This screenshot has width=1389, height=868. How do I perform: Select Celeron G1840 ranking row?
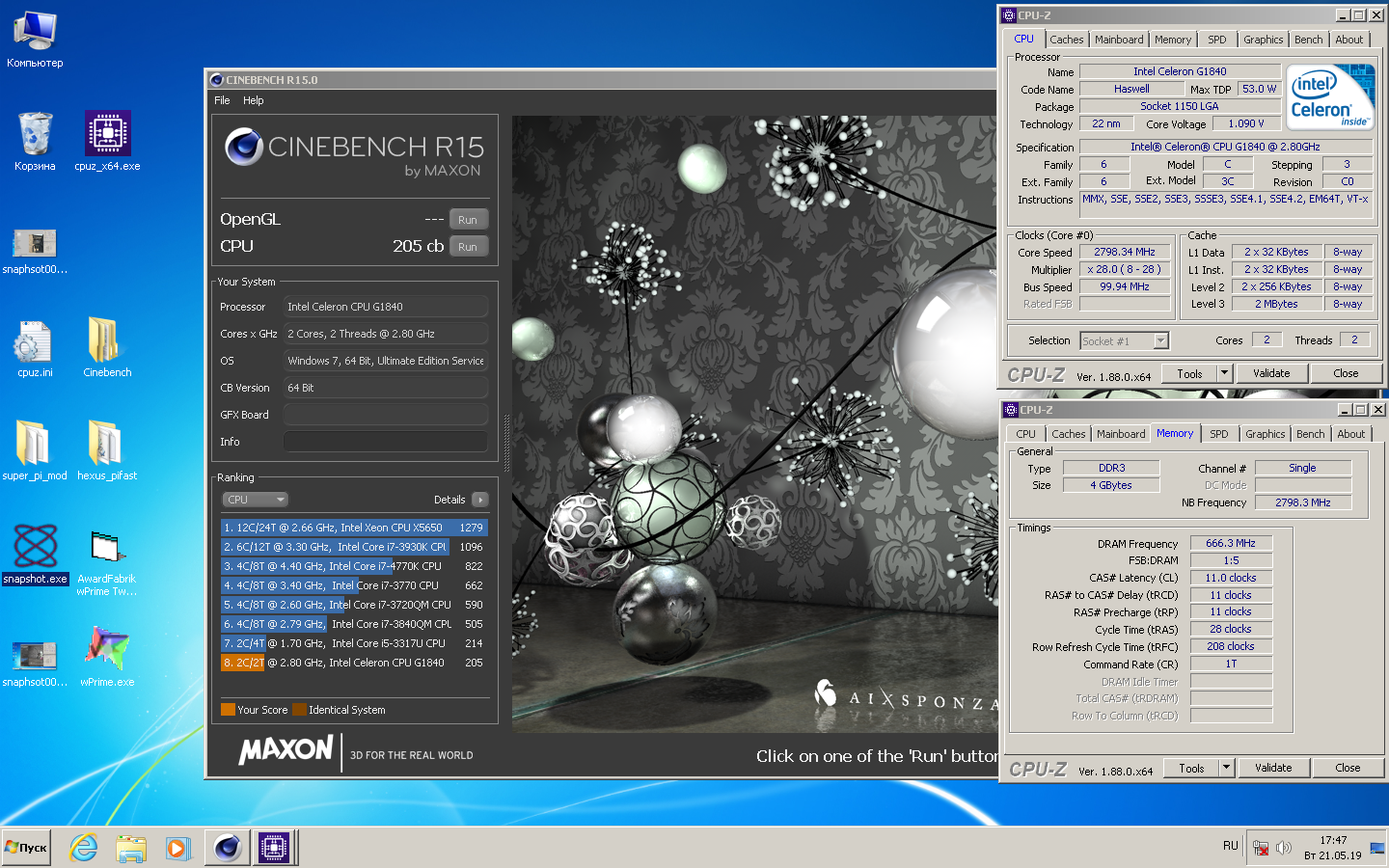pyautogui.click(x=354, y=663)
